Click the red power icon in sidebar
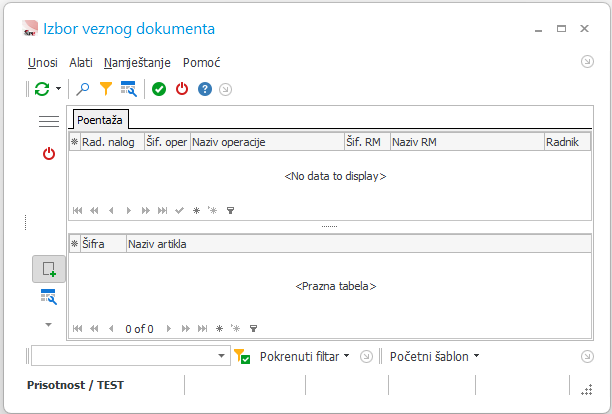 pyautogui.click(x=49, y=154)
